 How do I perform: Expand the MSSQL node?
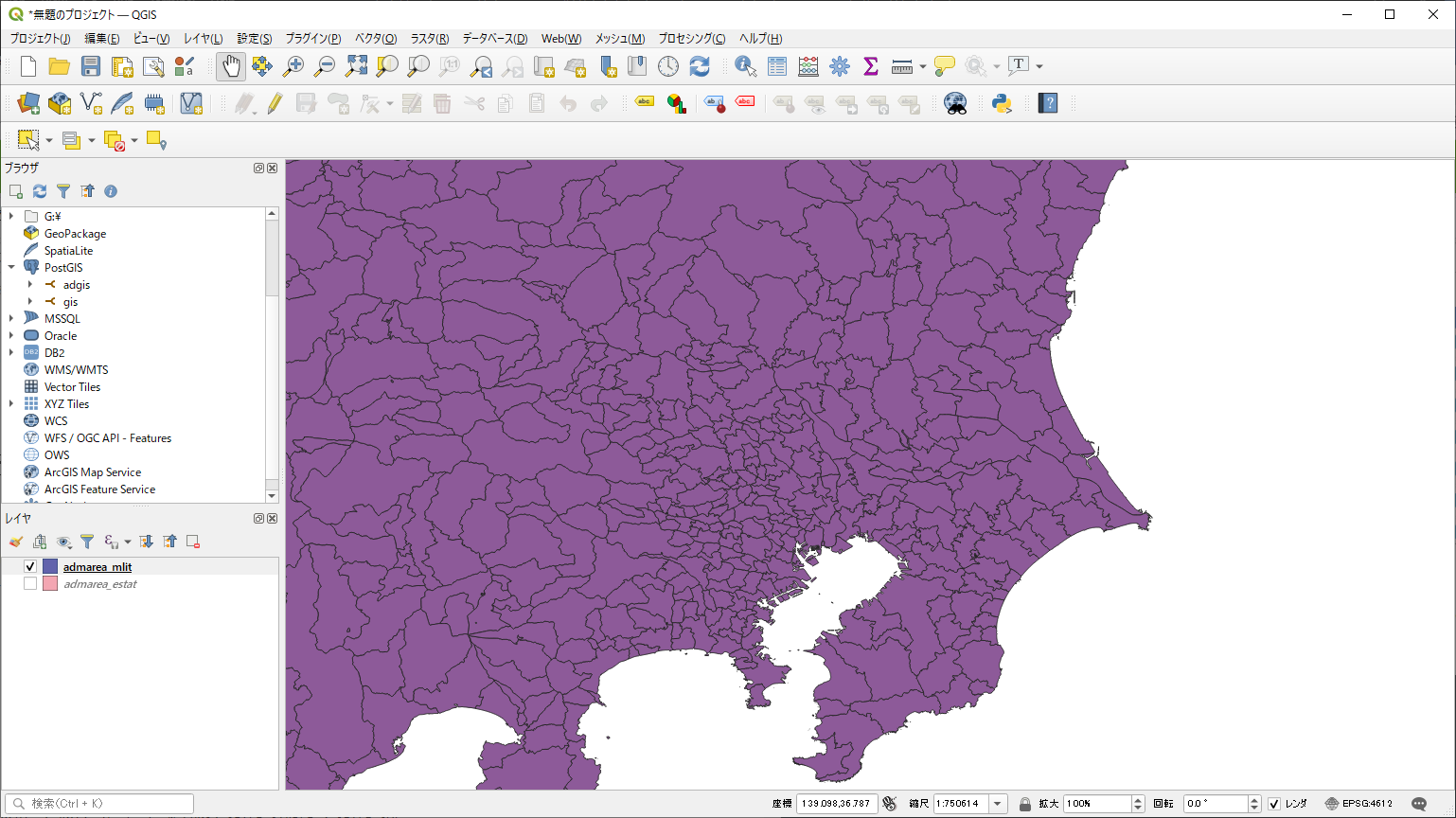click(x=11, y=319)
